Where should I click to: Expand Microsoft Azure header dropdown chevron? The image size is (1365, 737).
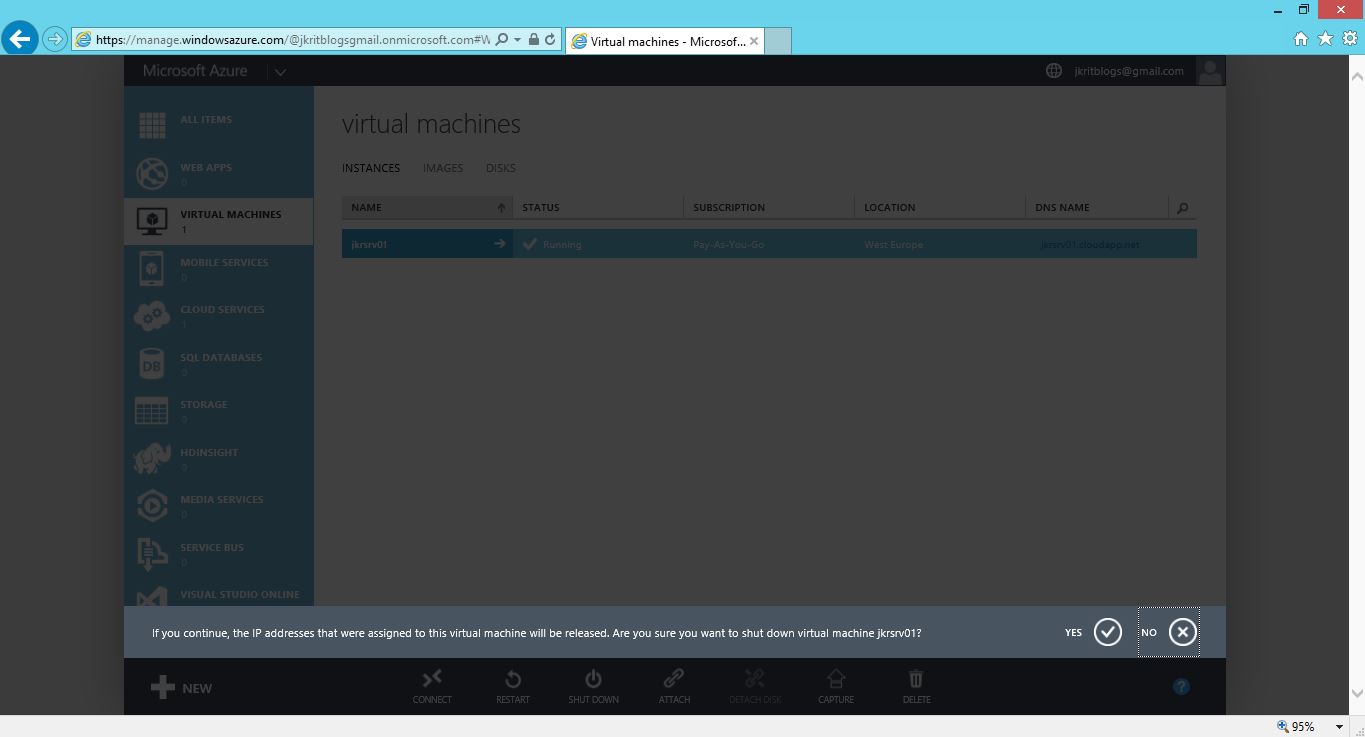tap(280, 72)
